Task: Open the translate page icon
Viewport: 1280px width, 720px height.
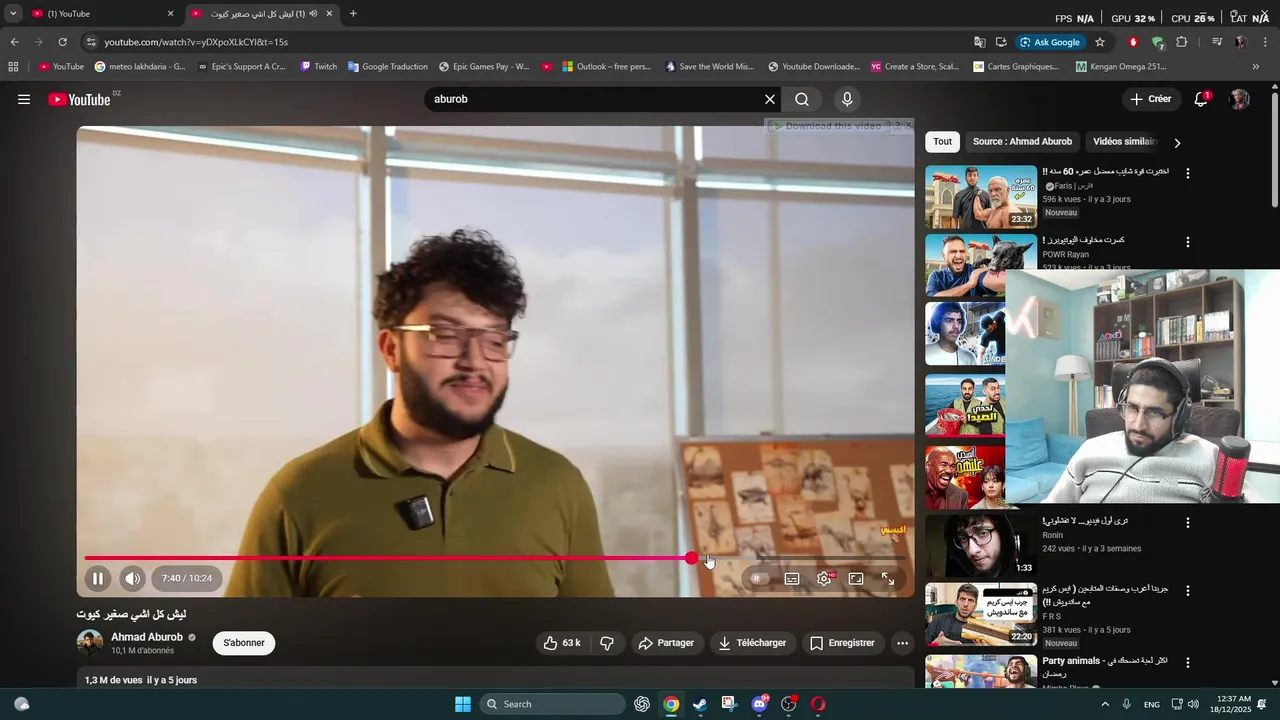Action: 980,42
